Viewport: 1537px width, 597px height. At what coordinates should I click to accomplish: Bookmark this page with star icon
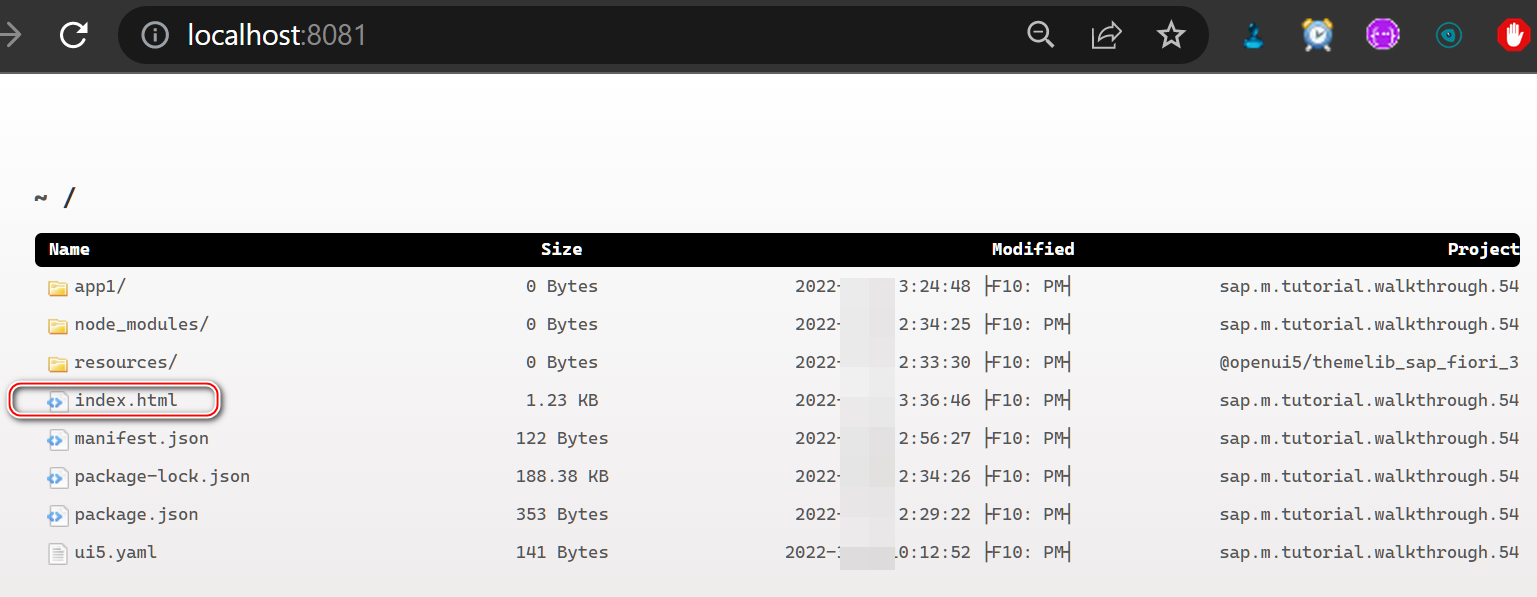point(1171,36)
